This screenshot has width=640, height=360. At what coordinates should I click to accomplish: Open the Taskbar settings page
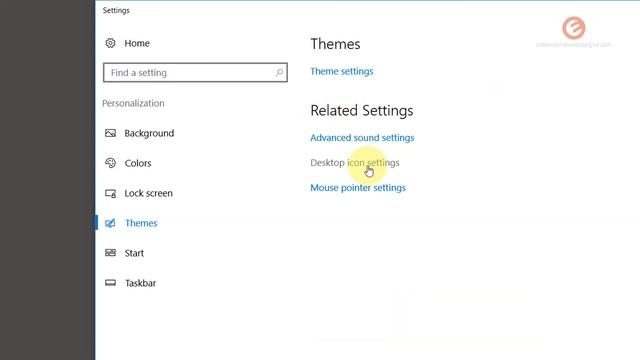tap(140, 283)
